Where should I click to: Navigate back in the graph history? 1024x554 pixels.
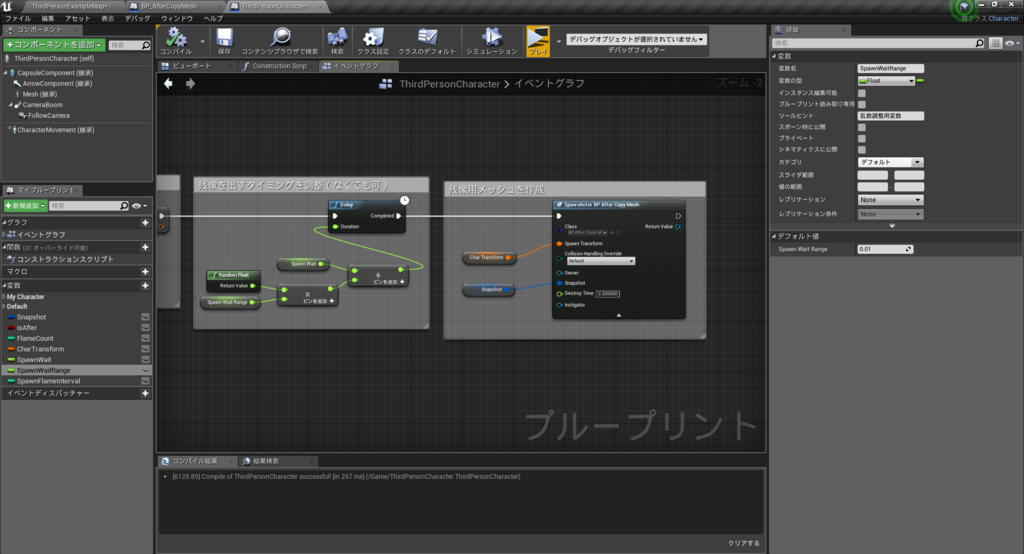[x=168, y=84]
